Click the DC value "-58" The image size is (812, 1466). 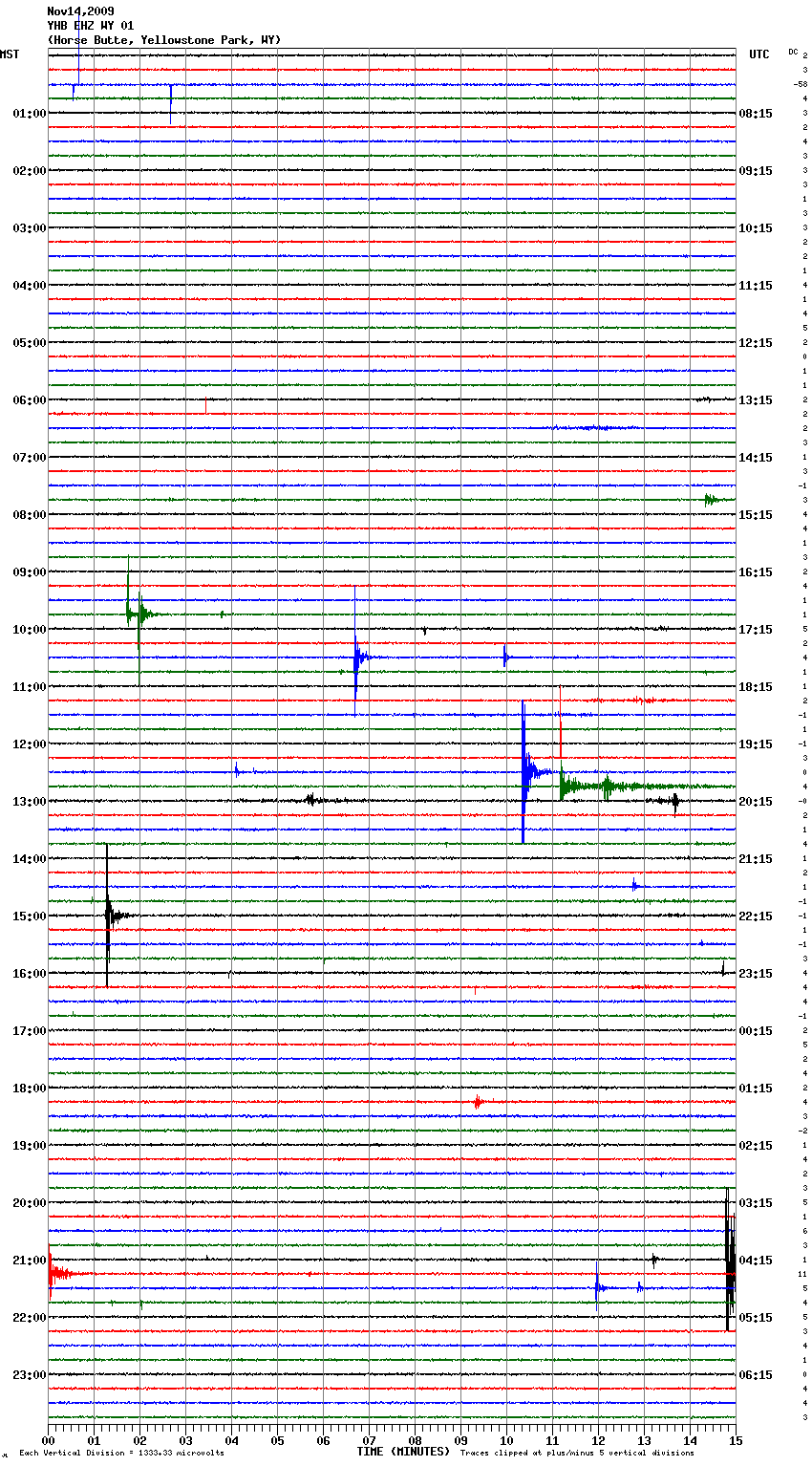[x=801, y=84]
